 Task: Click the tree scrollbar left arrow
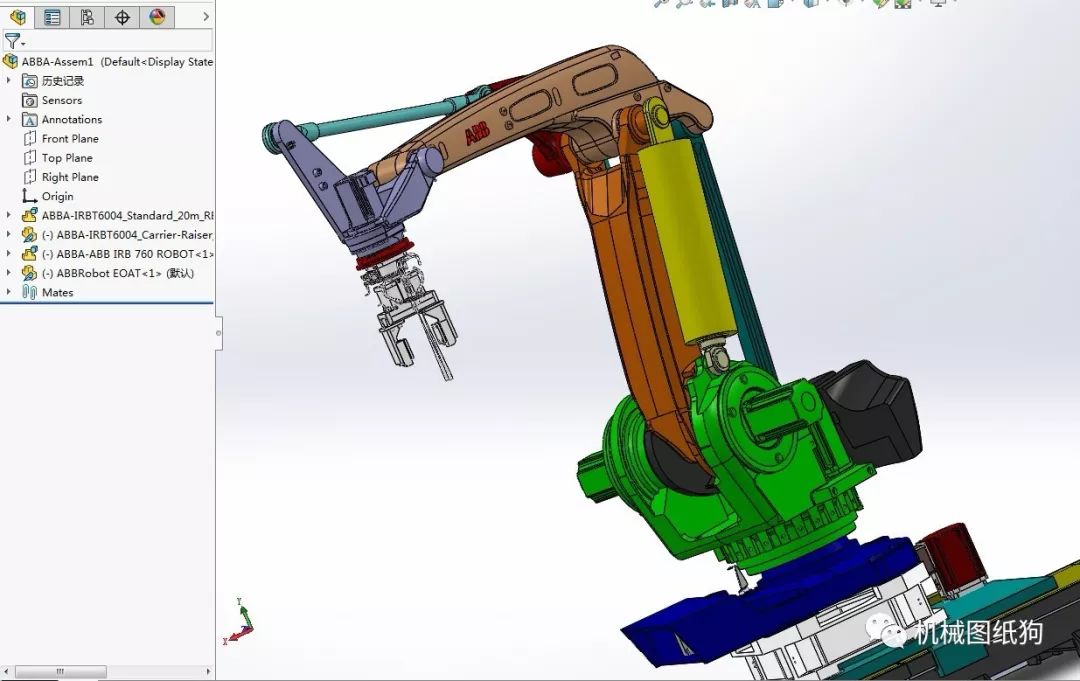point(6,671)
